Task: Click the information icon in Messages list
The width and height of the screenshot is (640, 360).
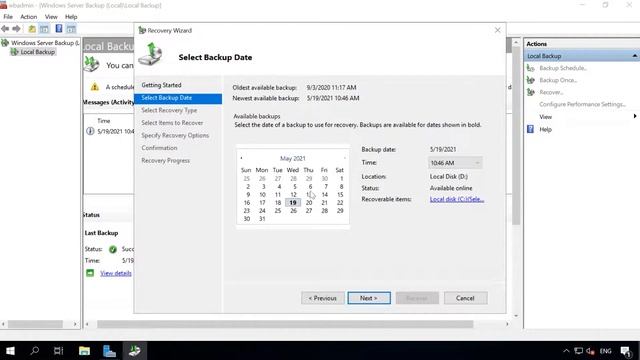Action: [90, 131]
